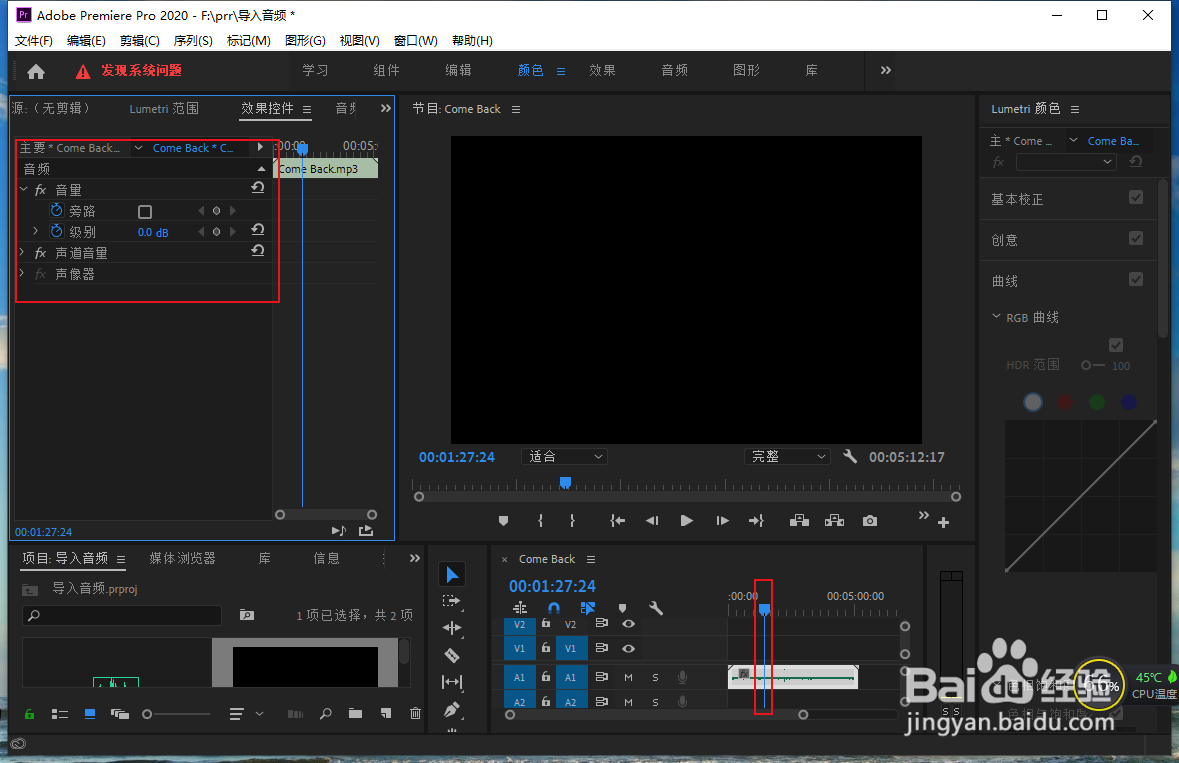1179x763 pixels.
Task: Step back one frame
Action: tap(652, 520)
